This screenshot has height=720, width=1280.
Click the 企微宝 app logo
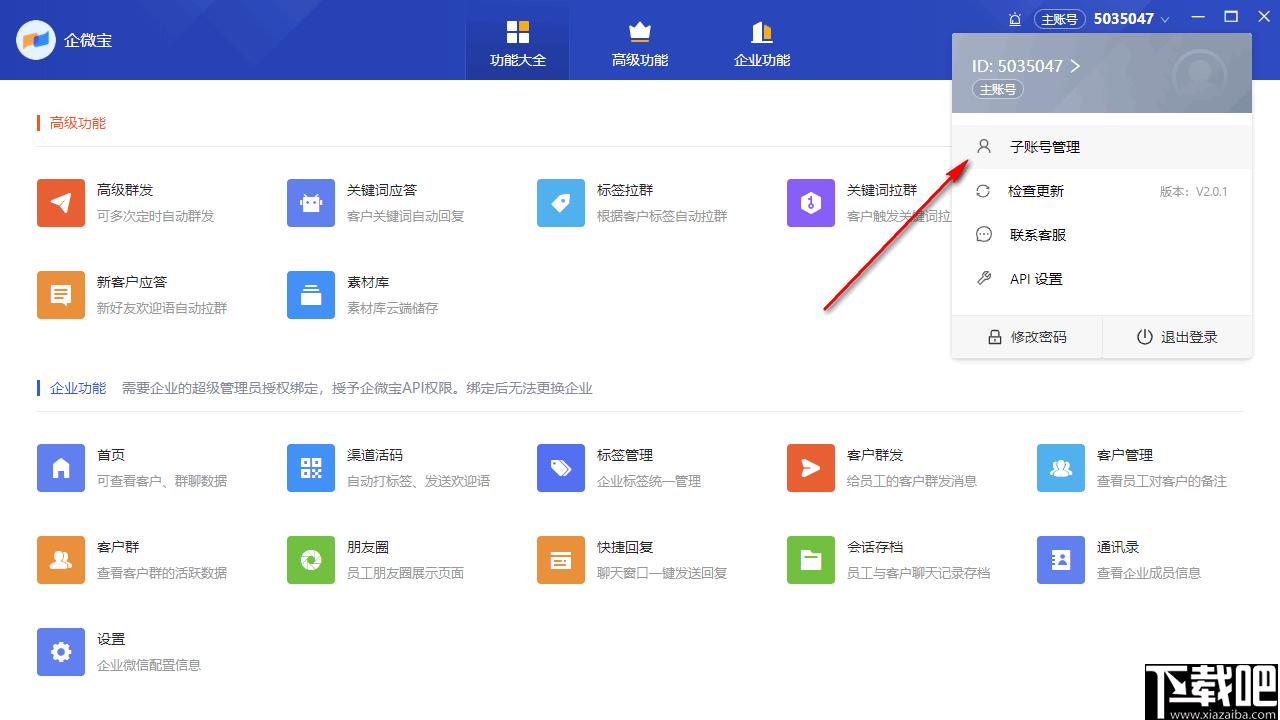[x=35, y=40]
